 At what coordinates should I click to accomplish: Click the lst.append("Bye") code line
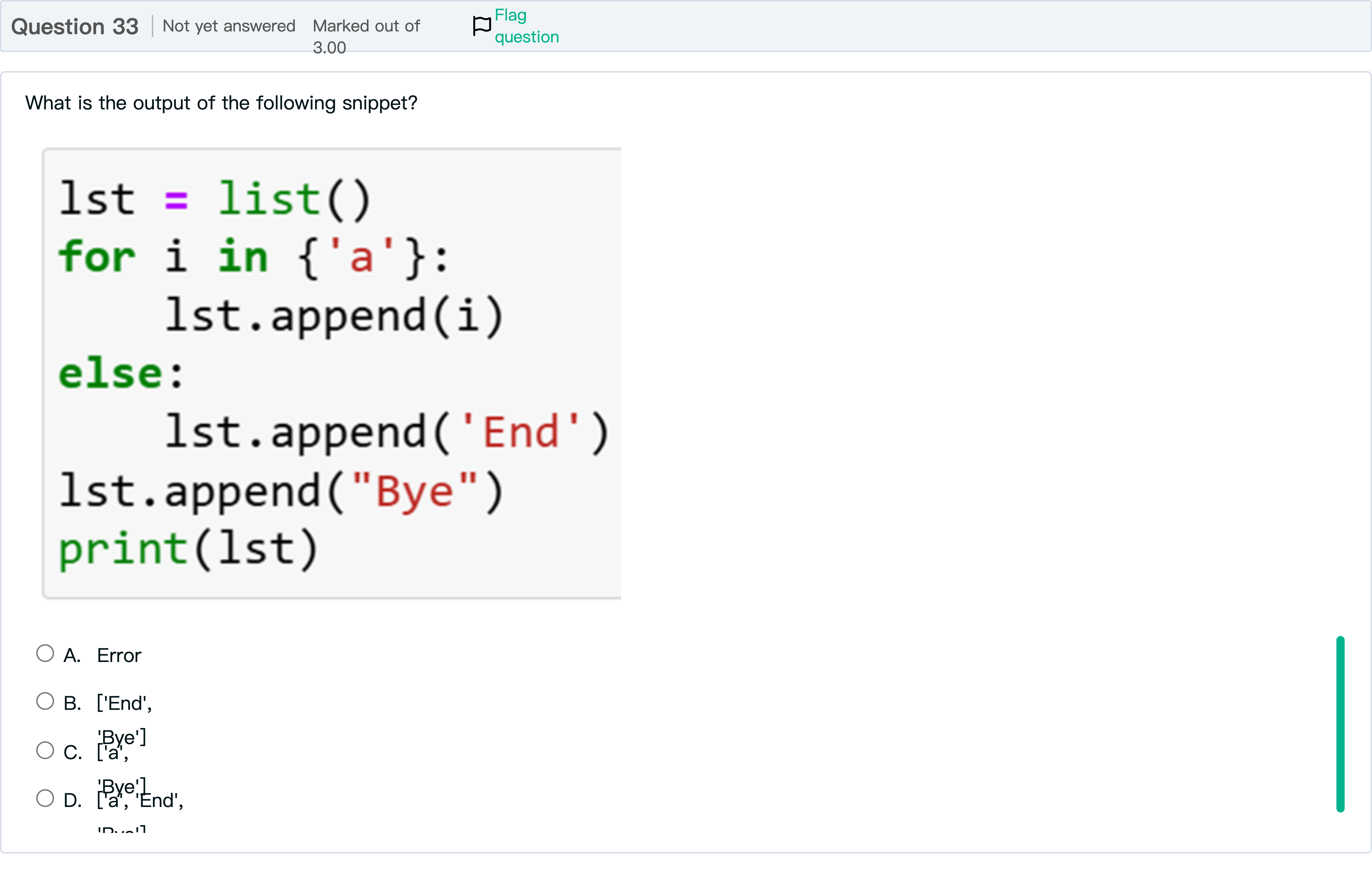pyautogui.click(x=281, y=491)
